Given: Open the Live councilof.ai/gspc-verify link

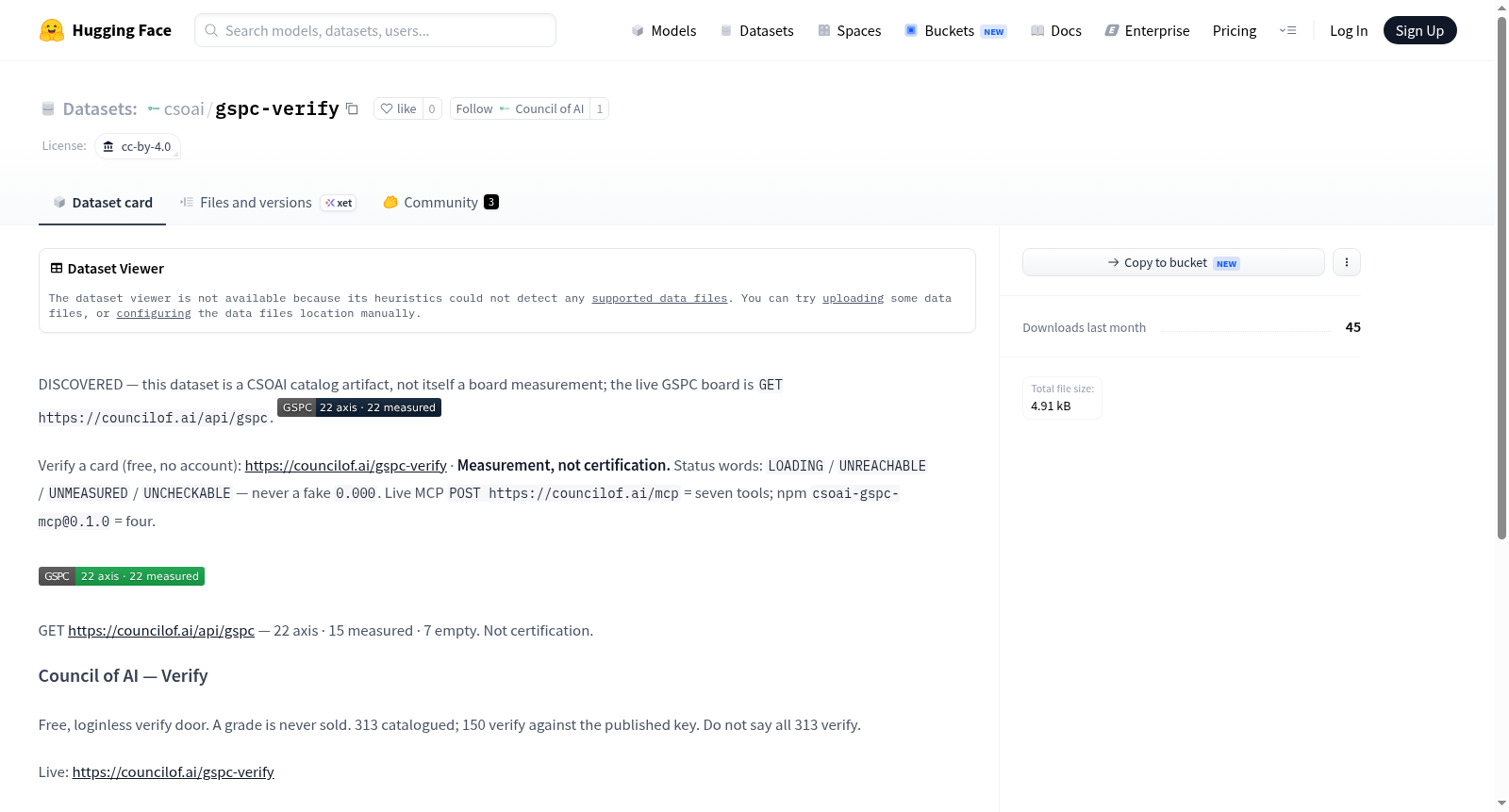Looking at the screenshot, I should click(174, 772).
